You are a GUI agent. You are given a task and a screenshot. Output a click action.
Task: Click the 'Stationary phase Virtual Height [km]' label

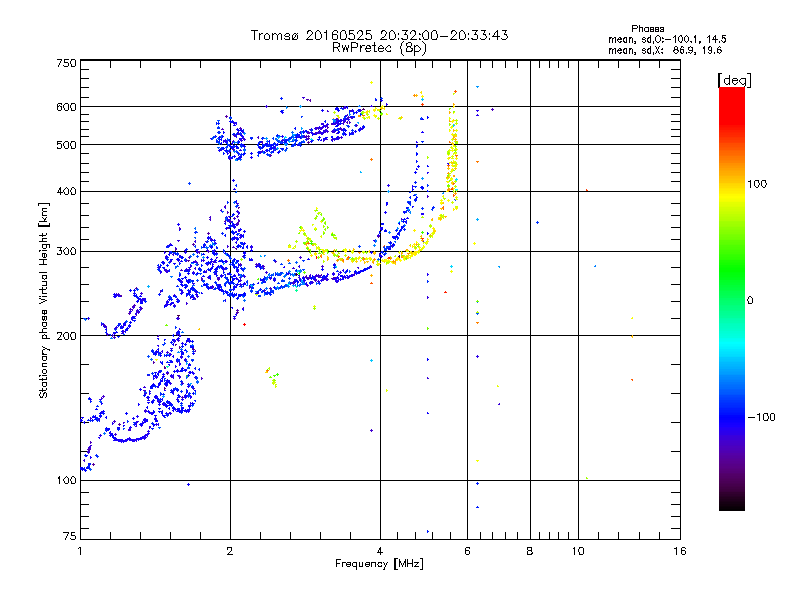click(x=44, y=301)
